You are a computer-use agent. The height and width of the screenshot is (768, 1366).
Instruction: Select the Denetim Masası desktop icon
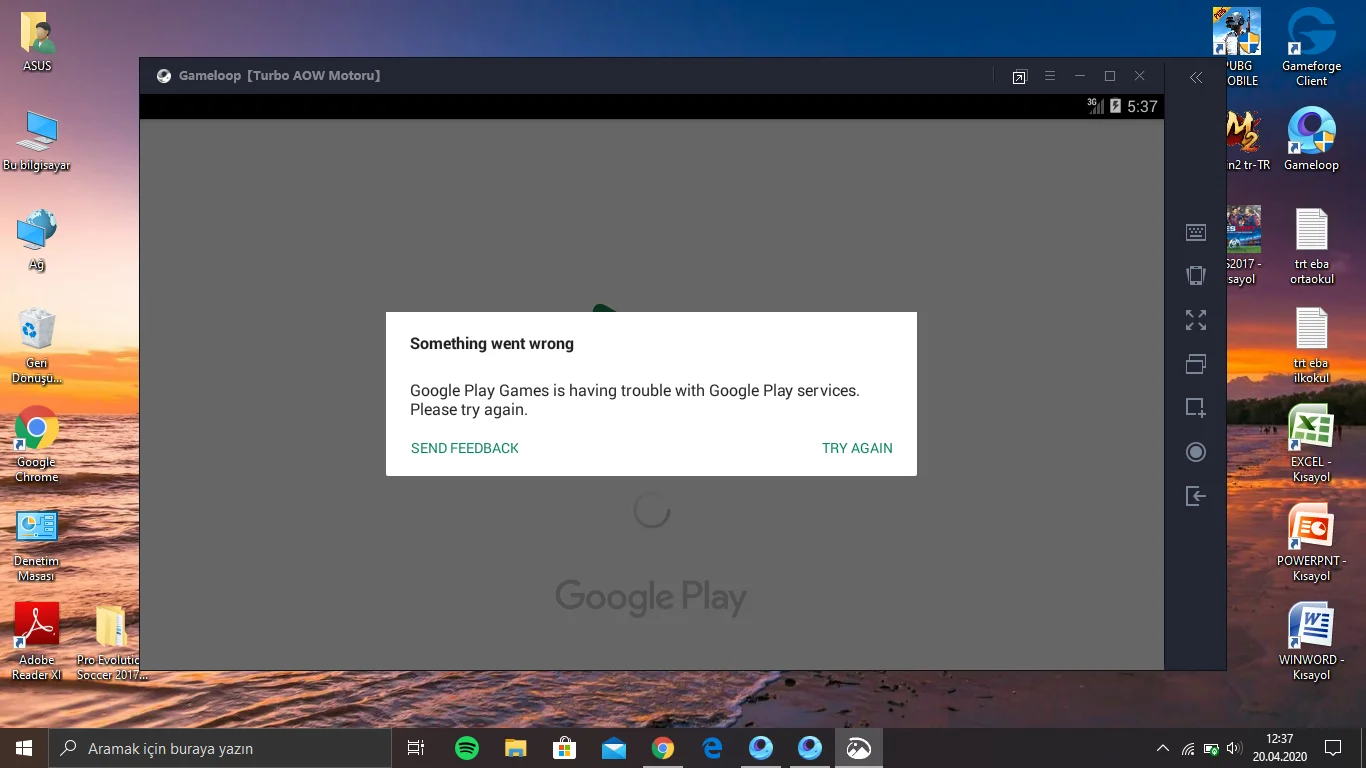tap(37, 545)
